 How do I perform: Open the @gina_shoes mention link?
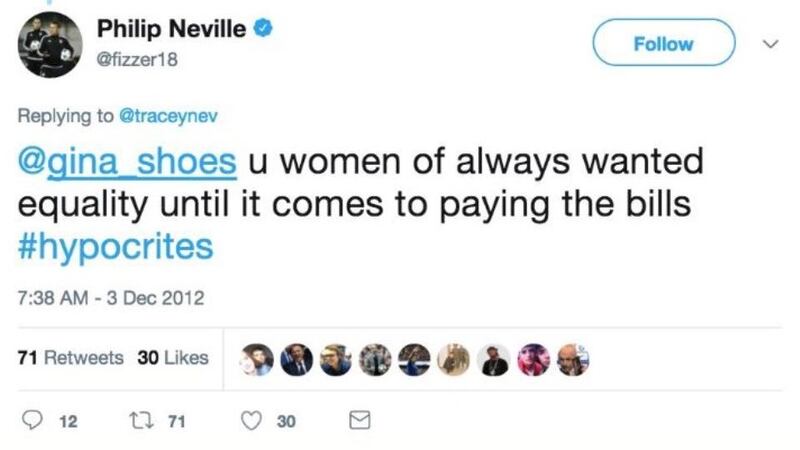tap(127, 161)
